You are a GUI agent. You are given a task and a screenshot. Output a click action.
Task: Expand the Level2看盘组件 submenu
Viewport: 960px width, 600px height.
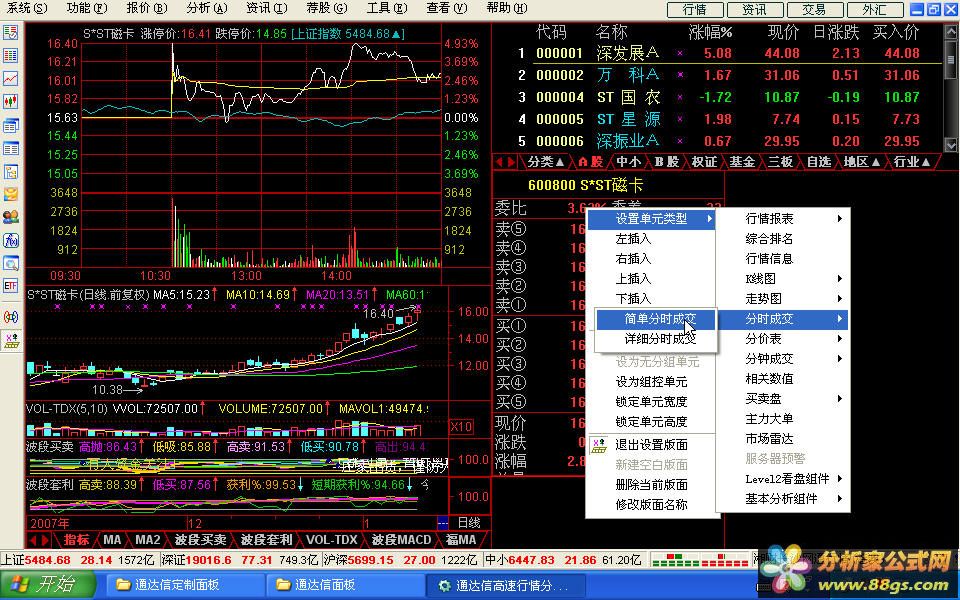(783, 479)
